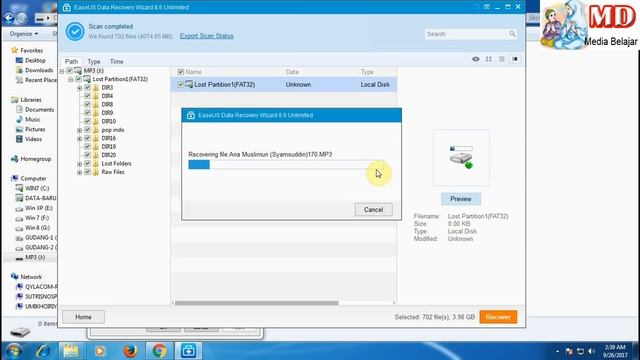Click the Homegroup icon in Explorer sidebar
Viewport: 640px width, 360px height.
[x=15, y=159]
